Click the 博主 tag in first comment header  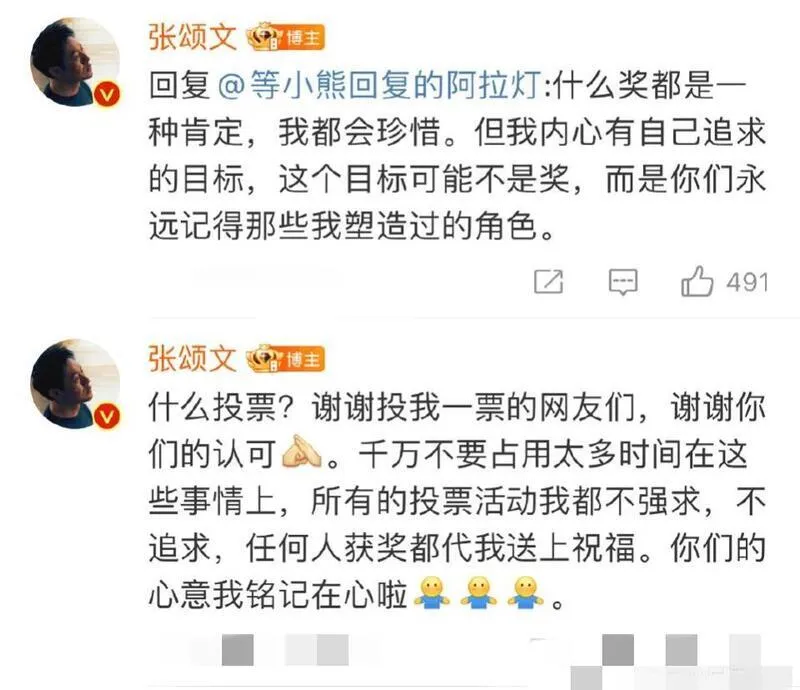tap(304, 38)
